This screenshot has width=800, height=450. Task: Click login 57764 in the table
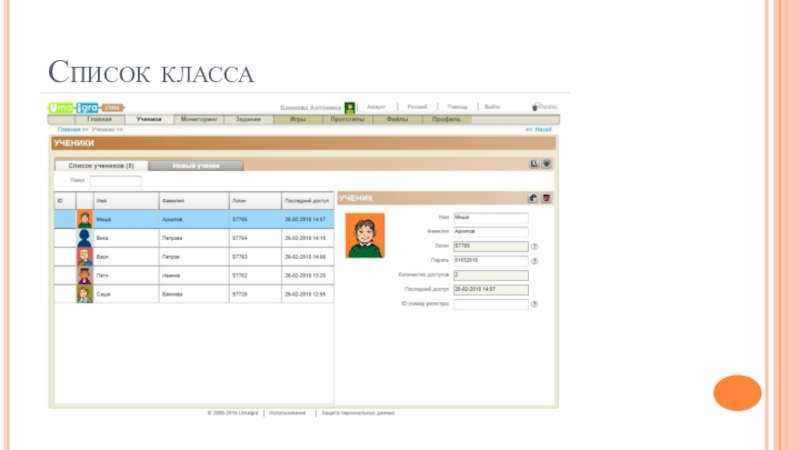(239, 238)
